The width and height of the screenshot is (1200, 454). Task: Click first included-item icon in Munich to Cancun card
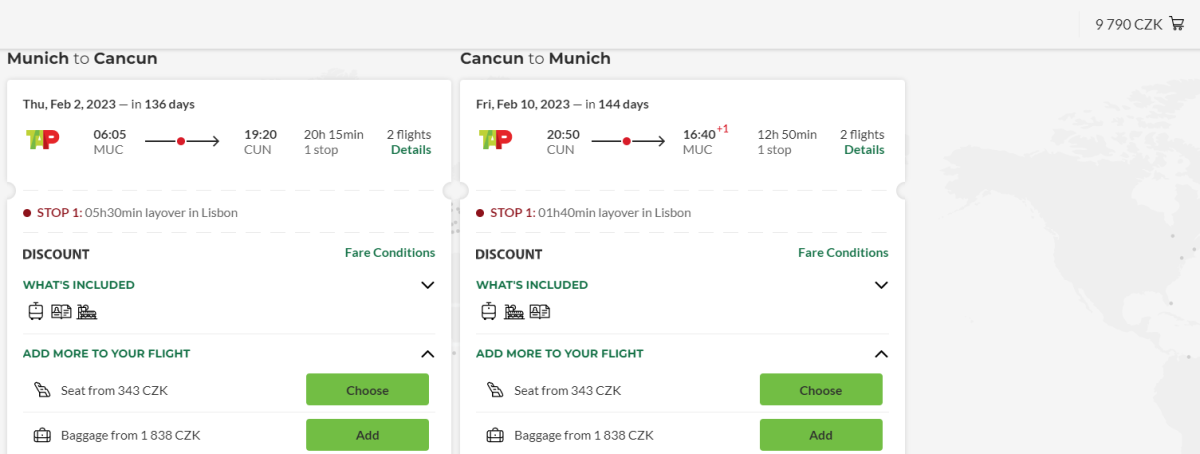36,311
